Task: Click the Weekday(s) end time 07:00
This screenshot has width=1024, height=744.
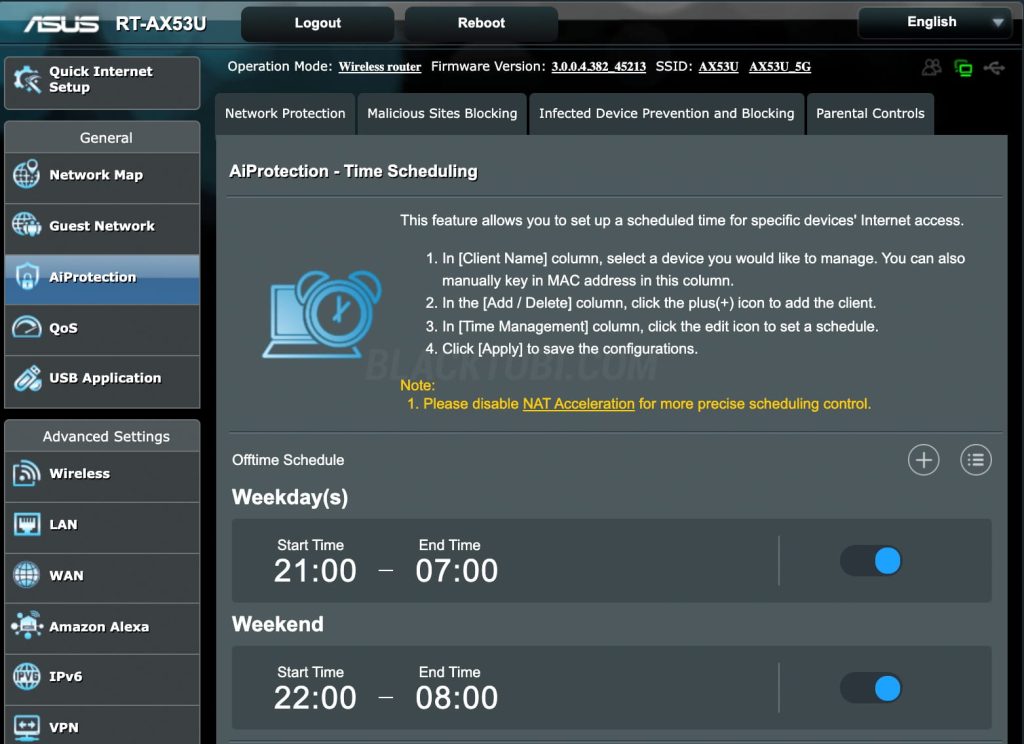Action: click(x=456, y=570)
